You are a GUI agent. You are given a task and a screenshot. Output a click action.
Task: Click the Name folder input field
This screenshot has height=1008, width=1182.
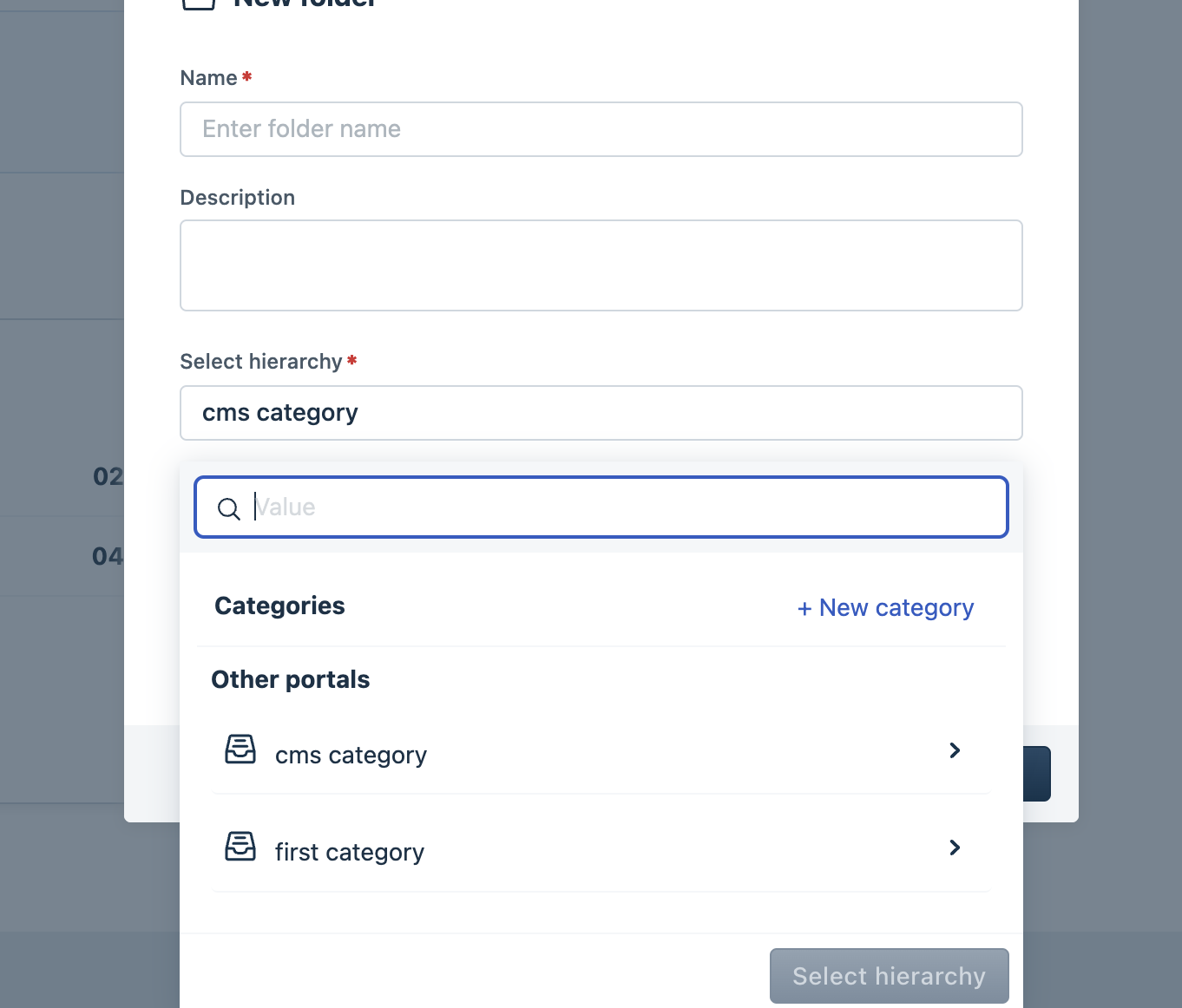point(601,129)
